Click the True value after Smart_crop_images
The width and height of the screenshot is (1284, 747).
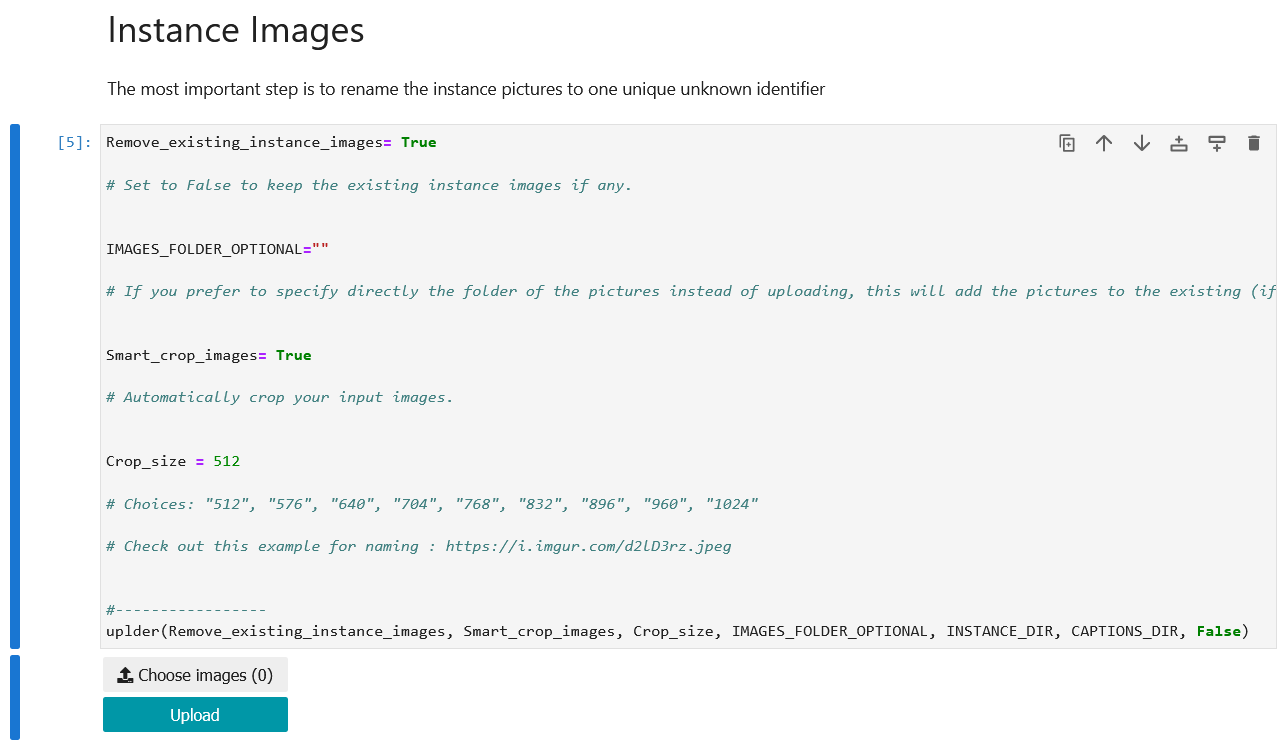tap(293, 356)
